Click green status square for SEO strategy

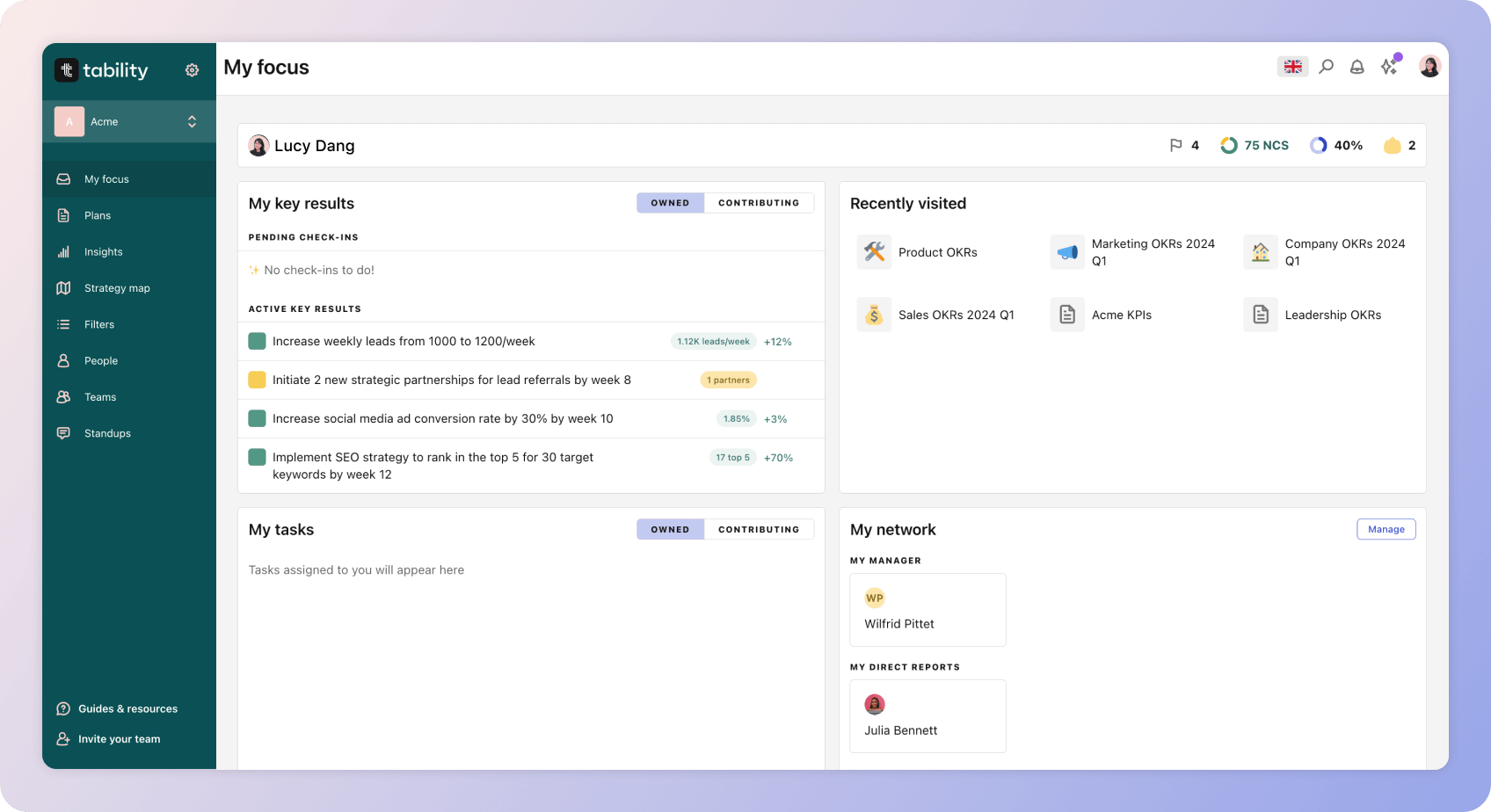[258, 457]
